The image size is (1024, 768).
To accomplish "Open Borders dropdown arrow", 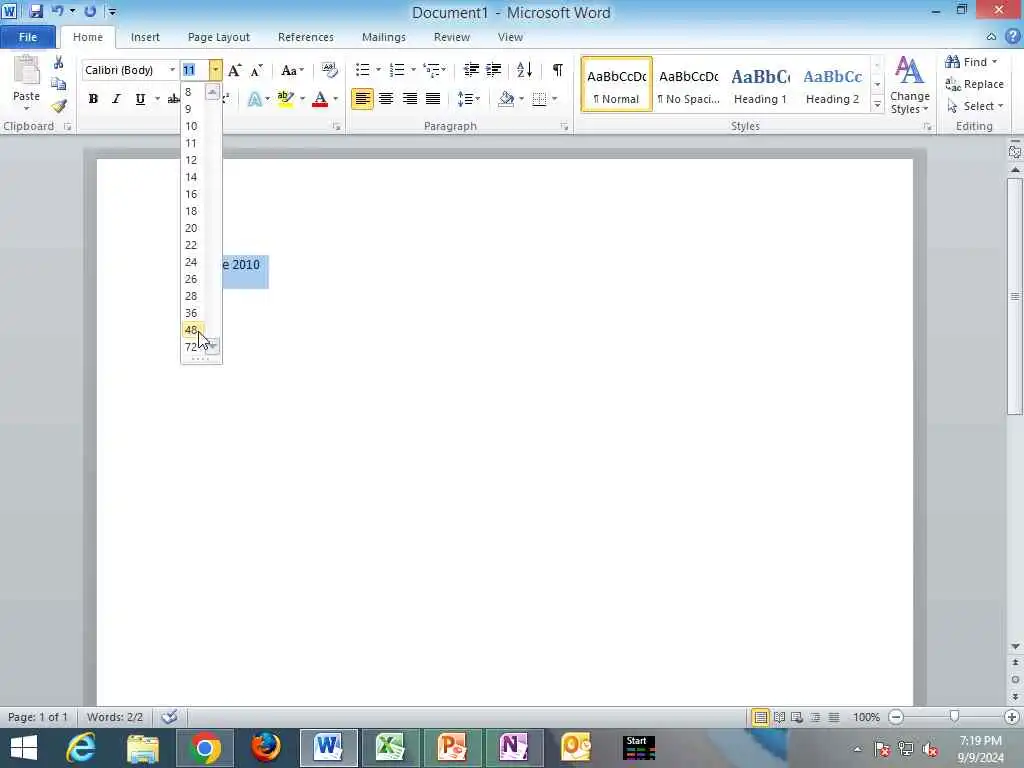I will (x=554, y=99).
